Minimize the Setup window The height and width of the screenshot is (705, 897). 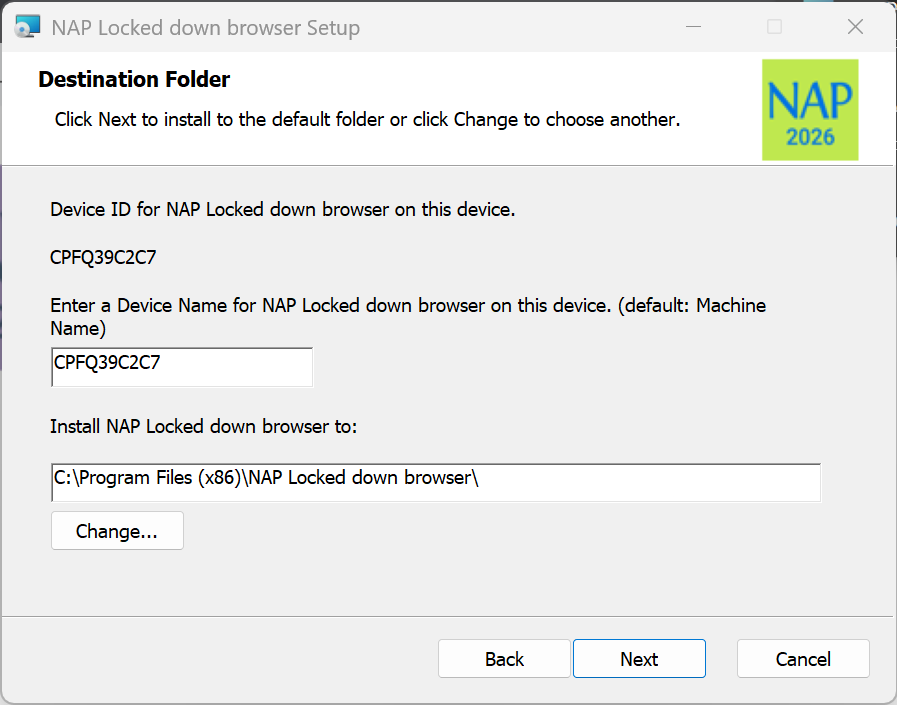pyautogui.click(x=693, y=27)
